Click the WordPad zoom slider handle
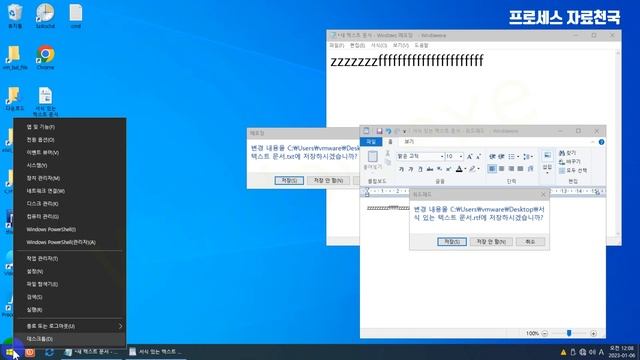The height and width of the screenshot is (360, 640). point(569,333)
